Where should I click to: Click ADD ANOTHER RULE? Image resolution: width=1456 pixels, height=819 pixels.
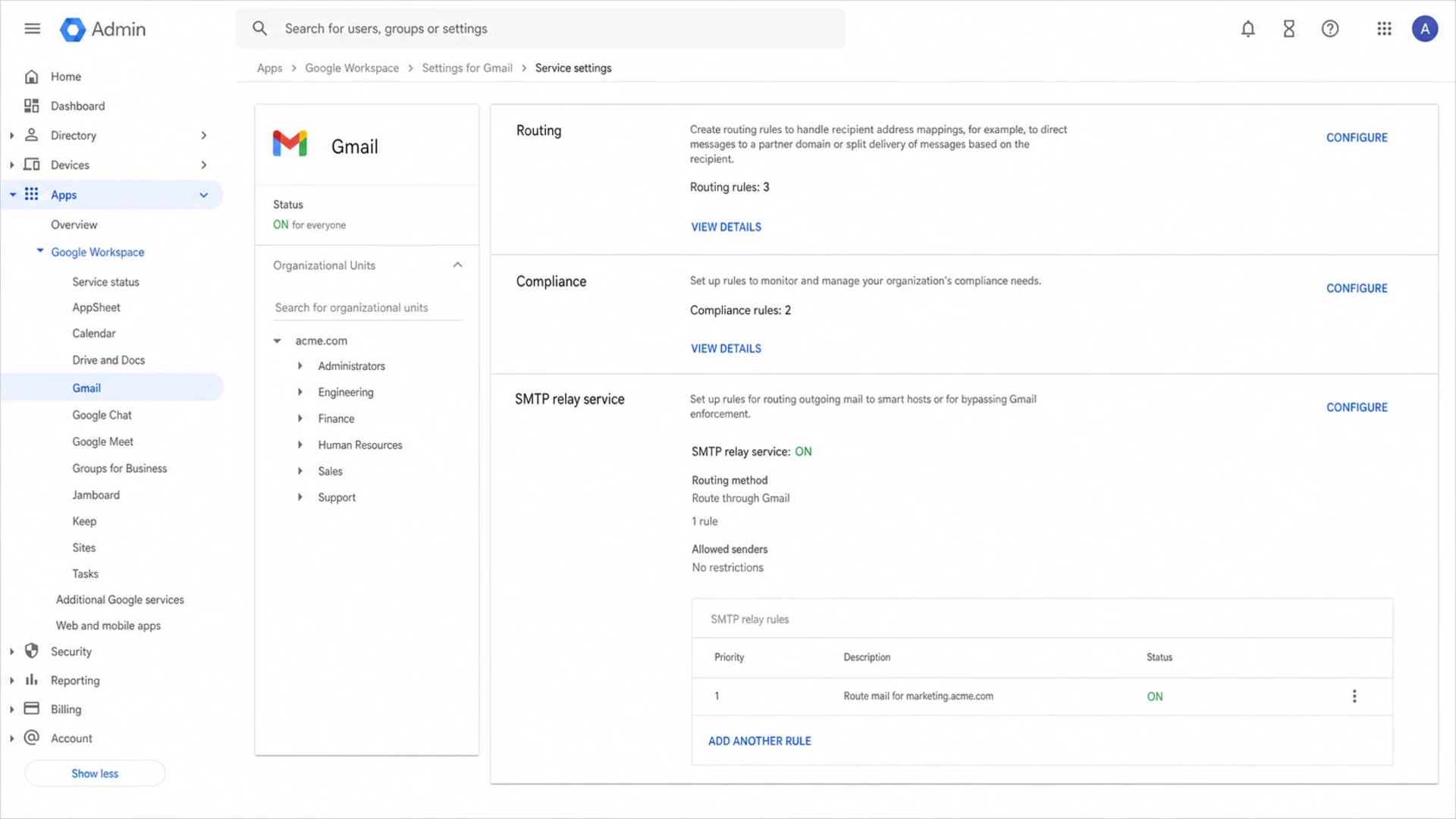pyautogui.click(x=759, y=741)
